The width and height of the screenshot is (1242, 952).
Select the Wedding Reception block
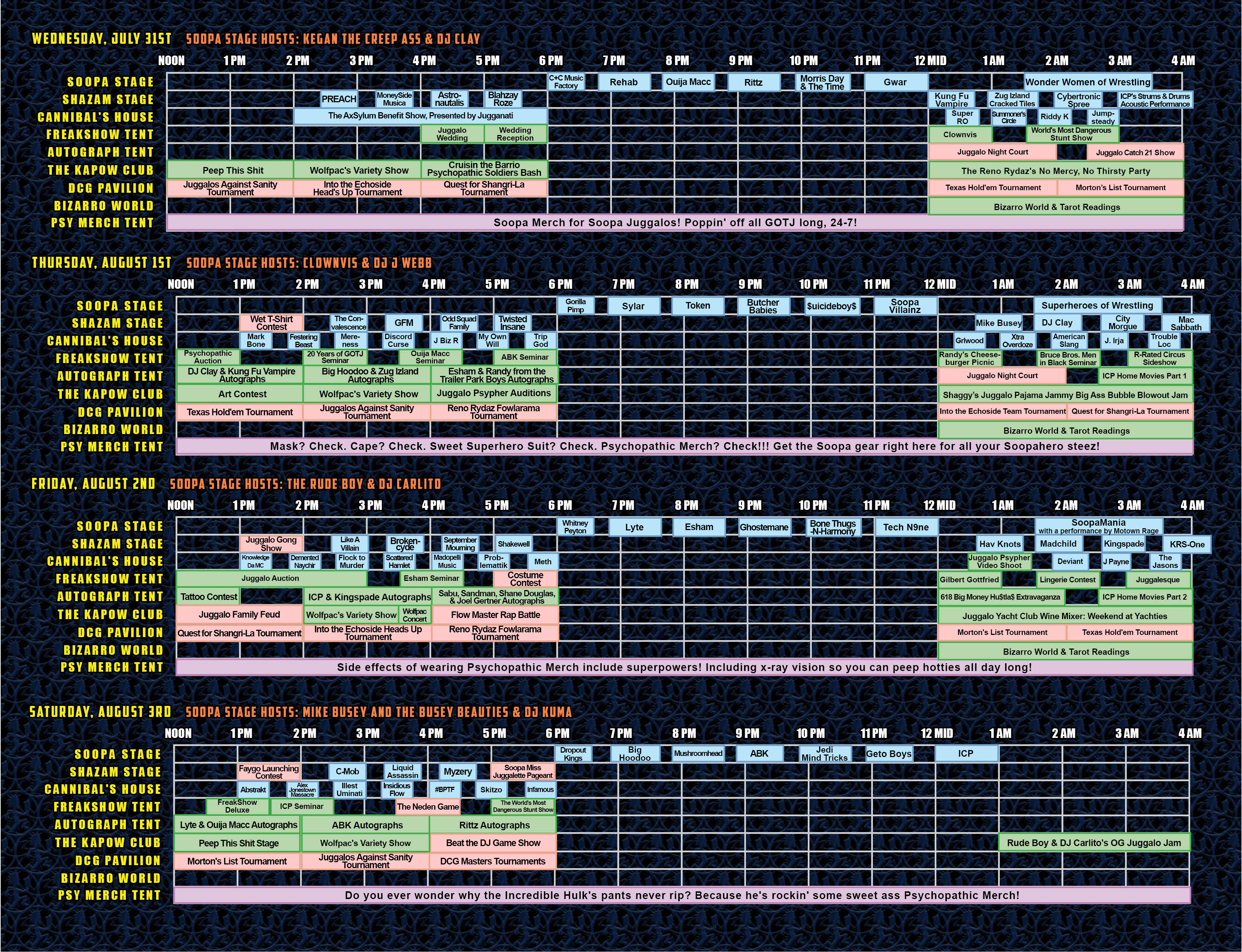tap(515, 134)
